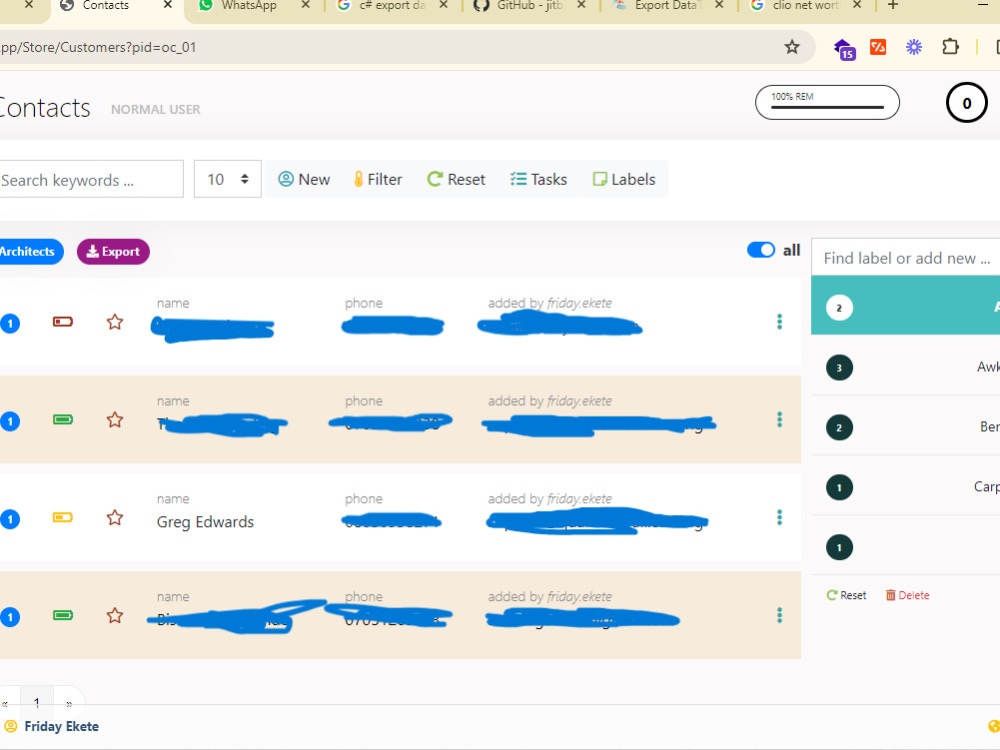Click Delete in the labels panel
1000x750 pixels.
point(908,595)
